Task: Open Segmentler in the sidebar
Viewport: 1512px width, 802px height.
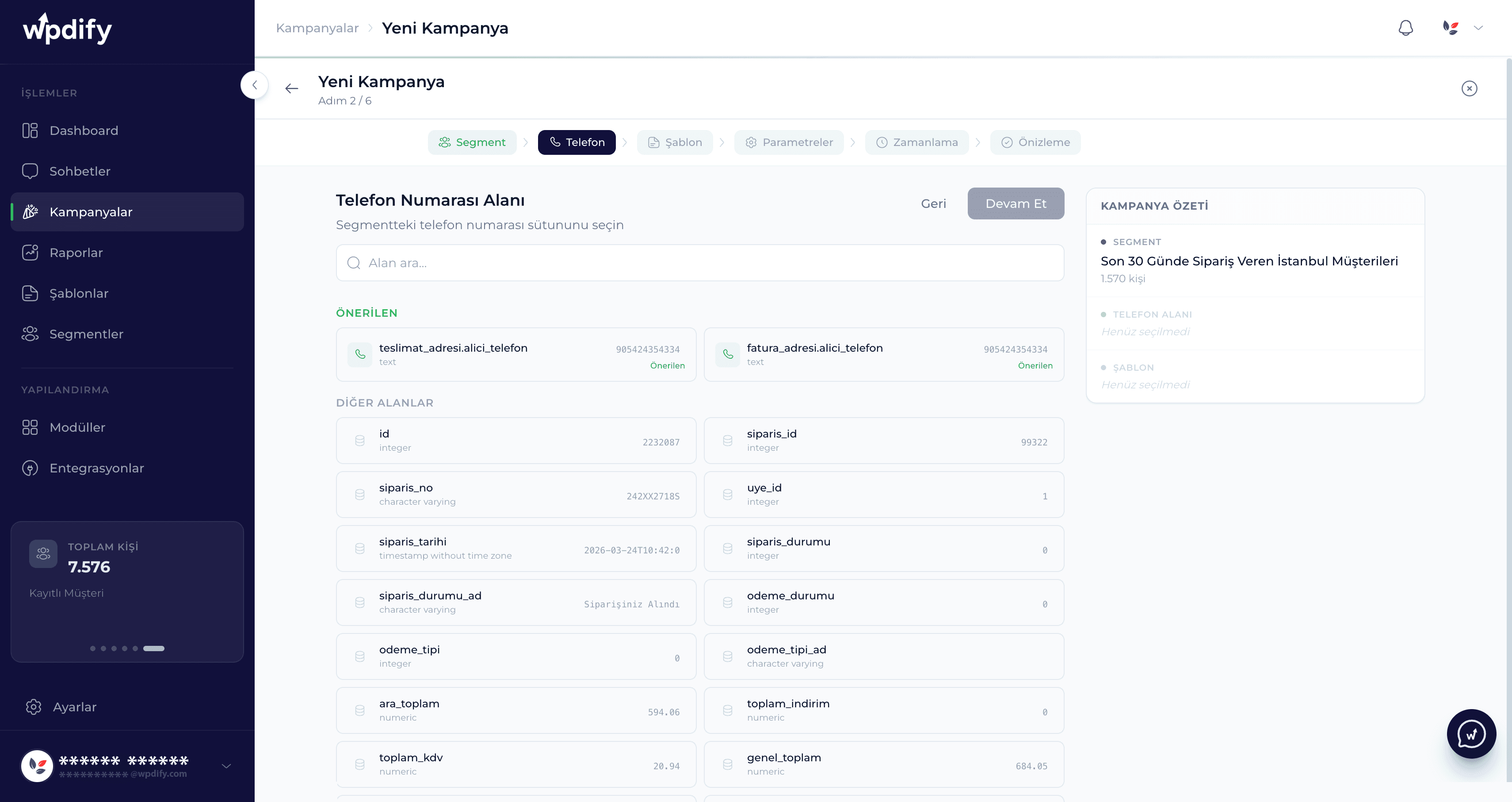Action: [x=127, y=334]
